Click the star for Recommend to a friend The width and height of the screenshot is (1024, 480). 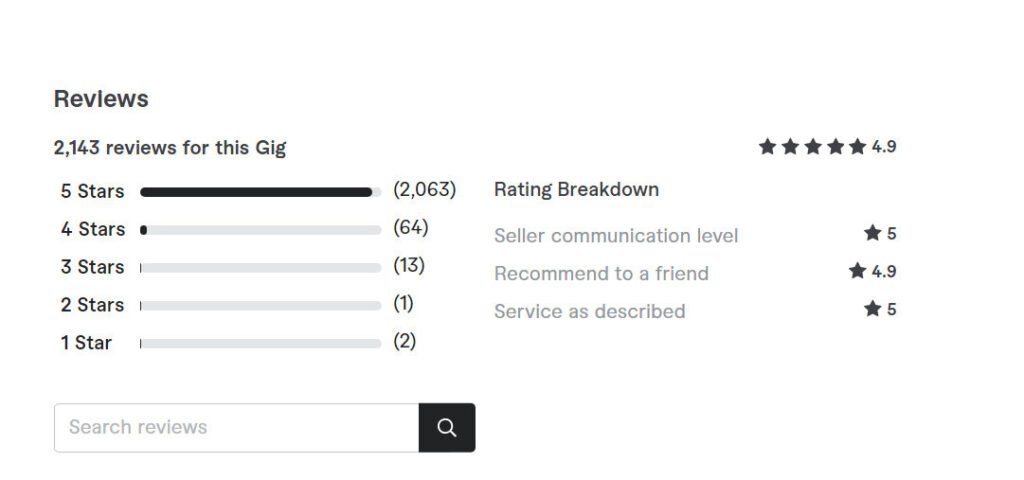coord(857,270)
